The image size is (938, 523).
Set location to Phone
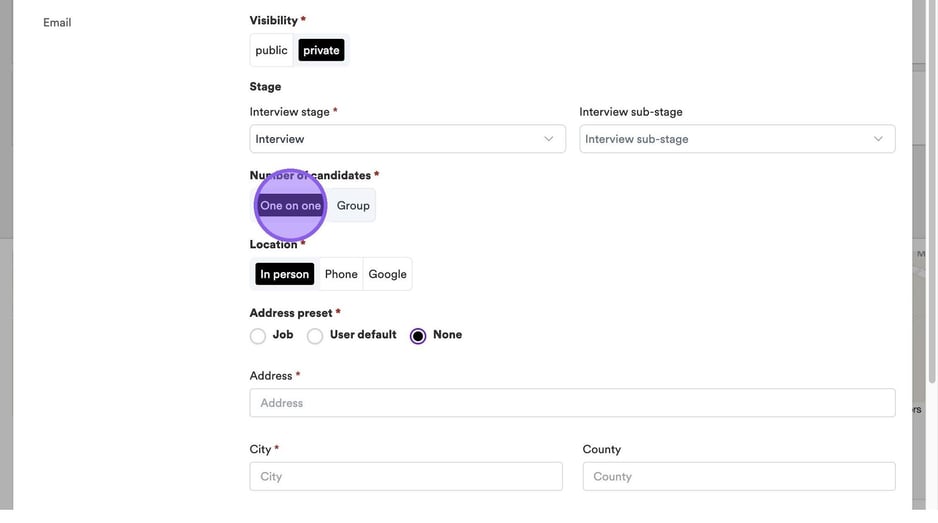[341, 274]
